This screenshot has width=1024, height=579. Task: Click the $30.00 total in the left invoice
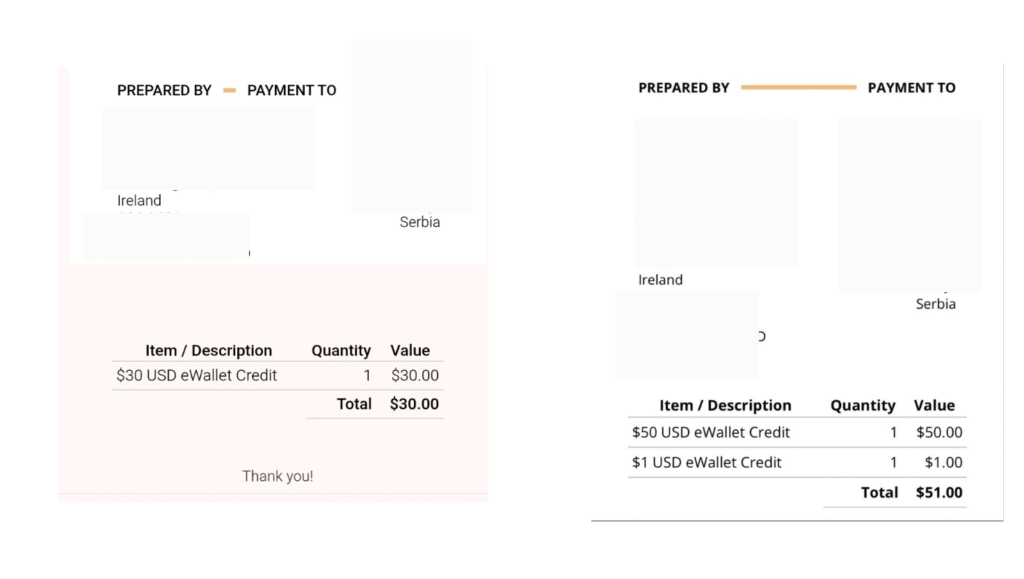(x=414, y=404)
